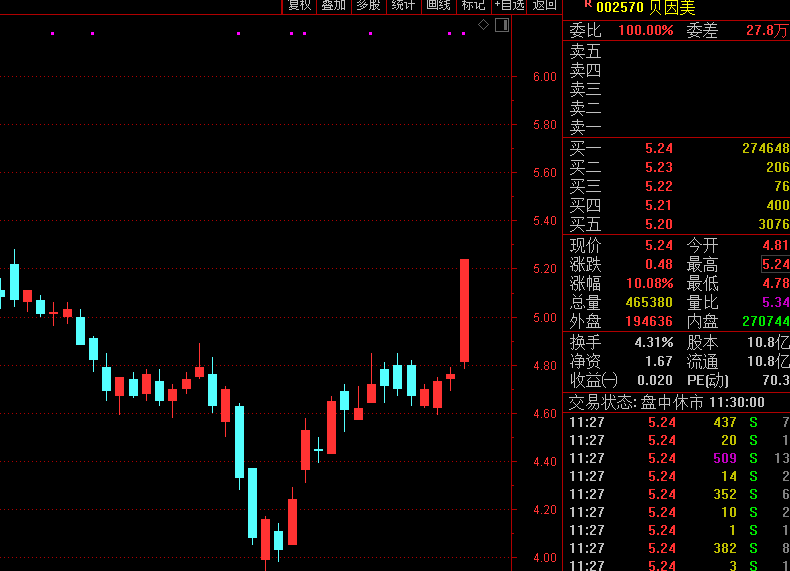The image size is (790, 571).
Task: Click the large red limit-up candlestick
Action: point(464,310)
